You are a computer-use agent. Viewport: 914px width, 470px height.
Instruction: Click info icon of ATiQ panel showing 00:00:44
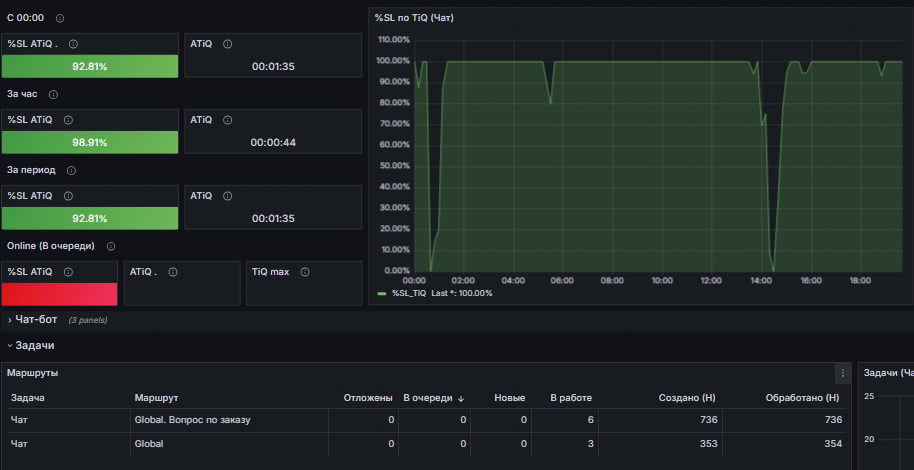coord(227,120)
